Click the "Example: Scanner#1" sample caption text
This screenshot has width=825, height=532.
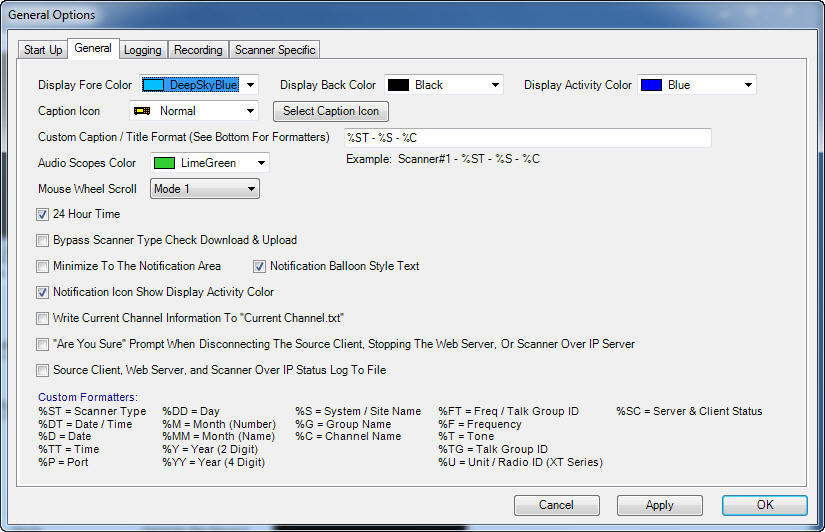click(443, 159)
